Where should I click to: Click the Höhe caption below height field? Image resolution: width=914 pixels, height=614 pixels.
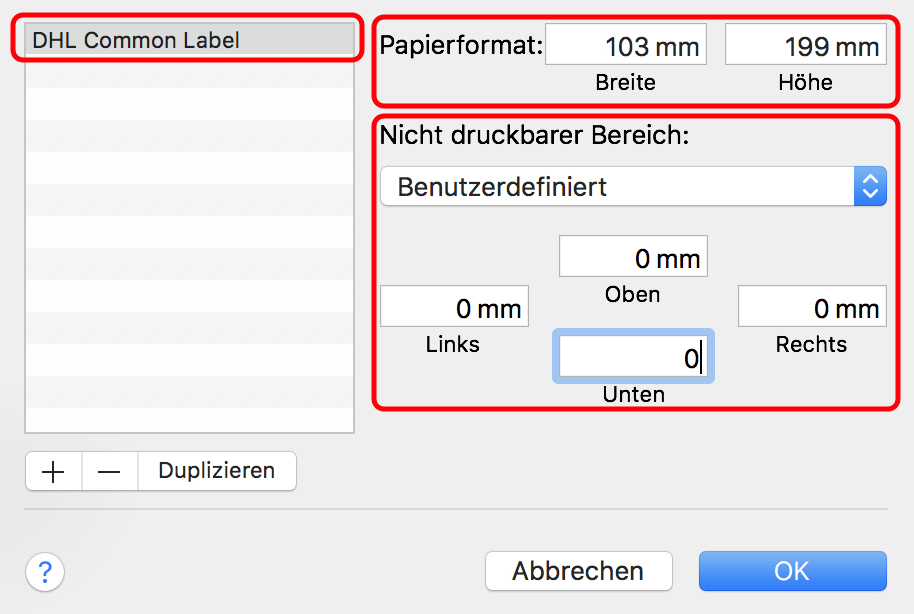[806, 82]
